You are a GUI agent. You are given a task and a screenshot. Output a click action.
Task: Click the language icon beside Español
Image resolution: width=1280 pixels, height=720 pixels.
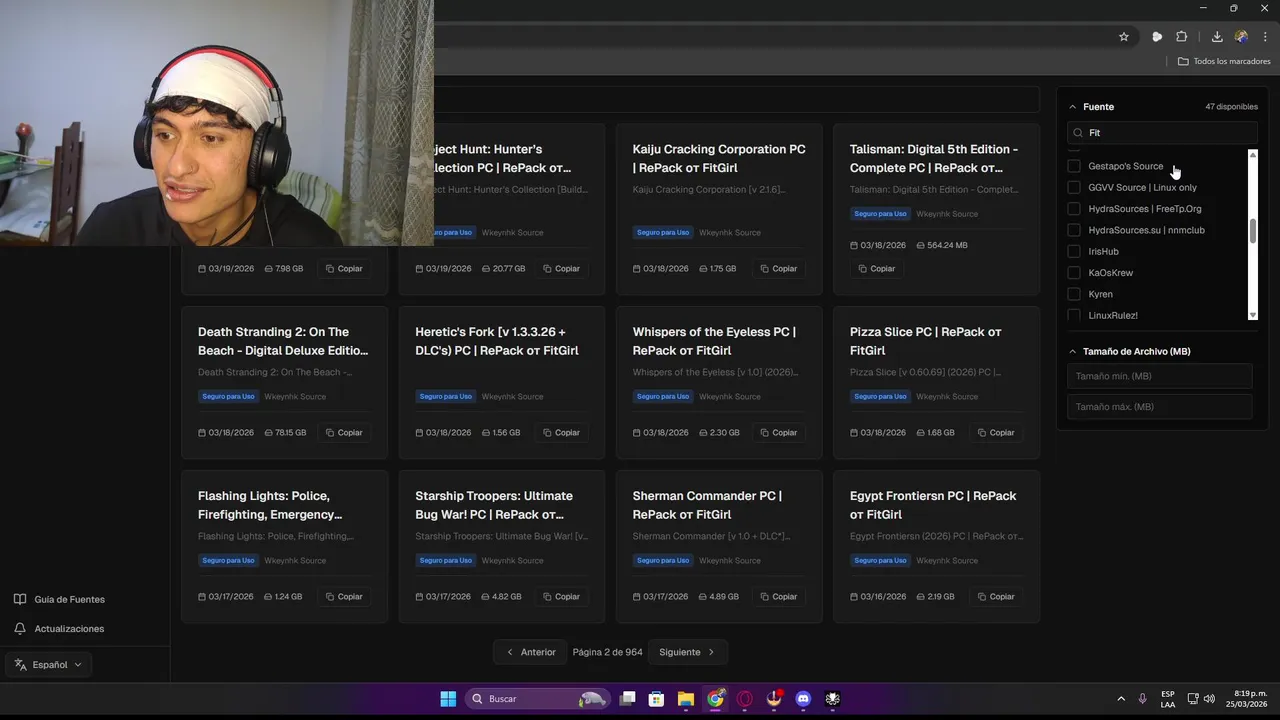(21, 665)
